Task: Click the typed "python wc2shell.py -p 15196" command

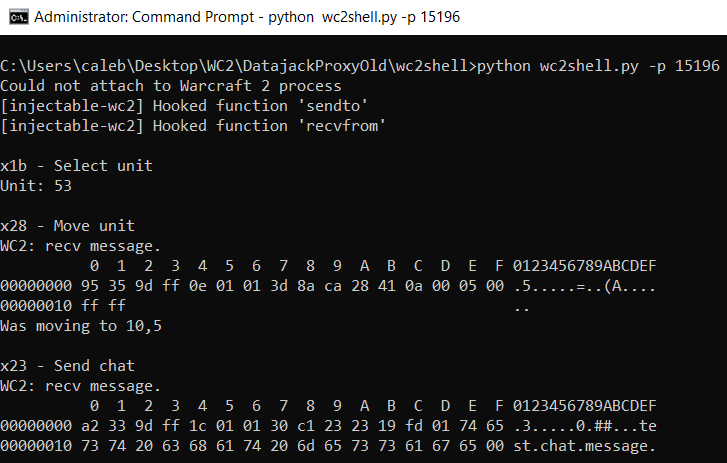Action: [x=599, y=66]
